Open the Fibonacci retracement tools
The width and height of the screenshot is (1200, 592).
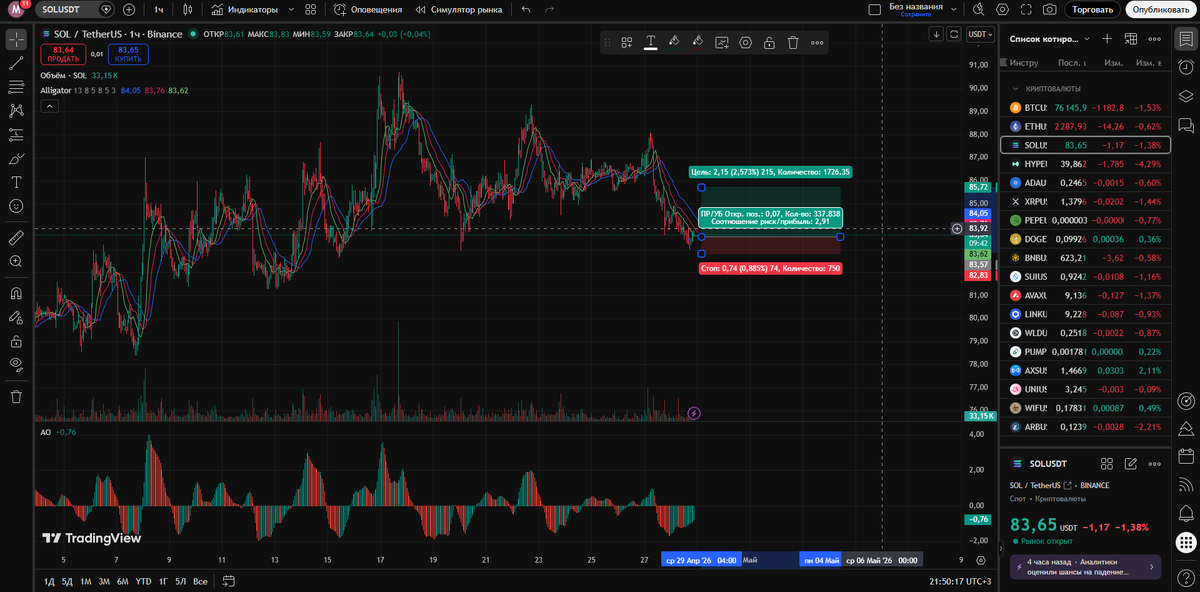[16, 87]
